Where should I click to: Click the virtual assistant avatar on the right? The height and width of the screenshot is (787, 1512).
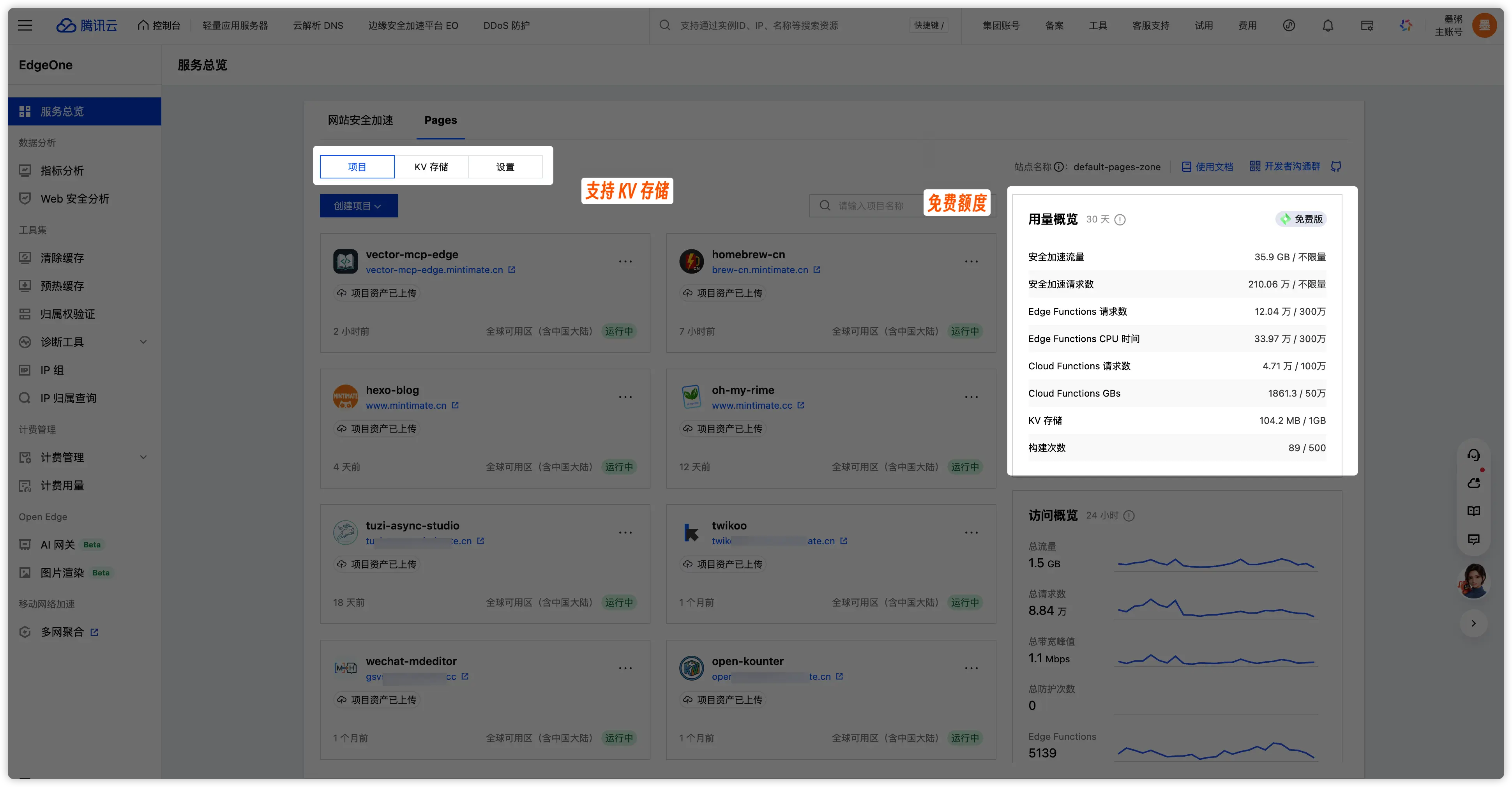(x=1473, y=581)
